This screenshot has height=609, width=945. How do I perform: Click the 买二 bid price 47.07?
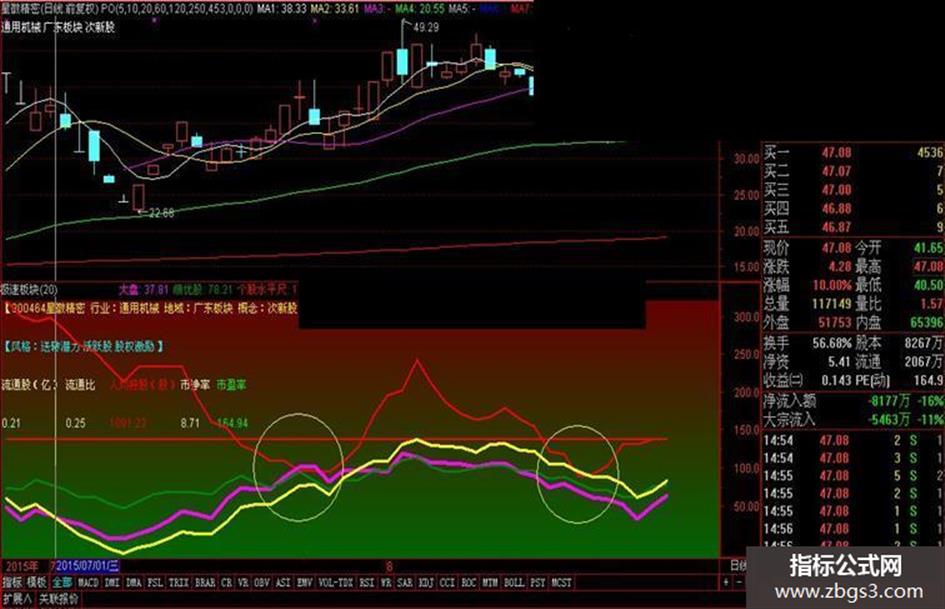tap(837, 172)
